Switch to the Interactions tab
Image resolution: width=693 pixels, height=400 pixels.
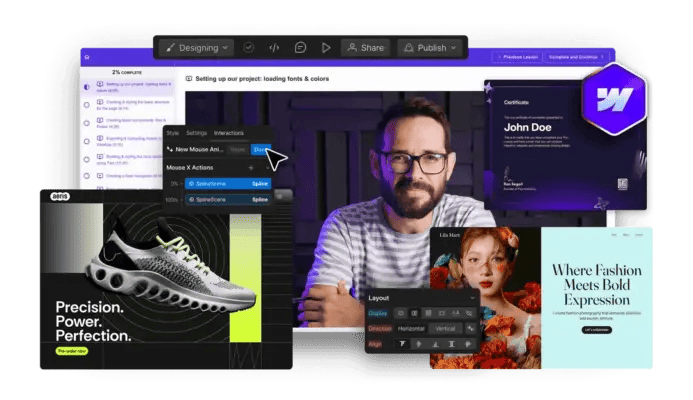pyautogui.click(x=228, y=133)
